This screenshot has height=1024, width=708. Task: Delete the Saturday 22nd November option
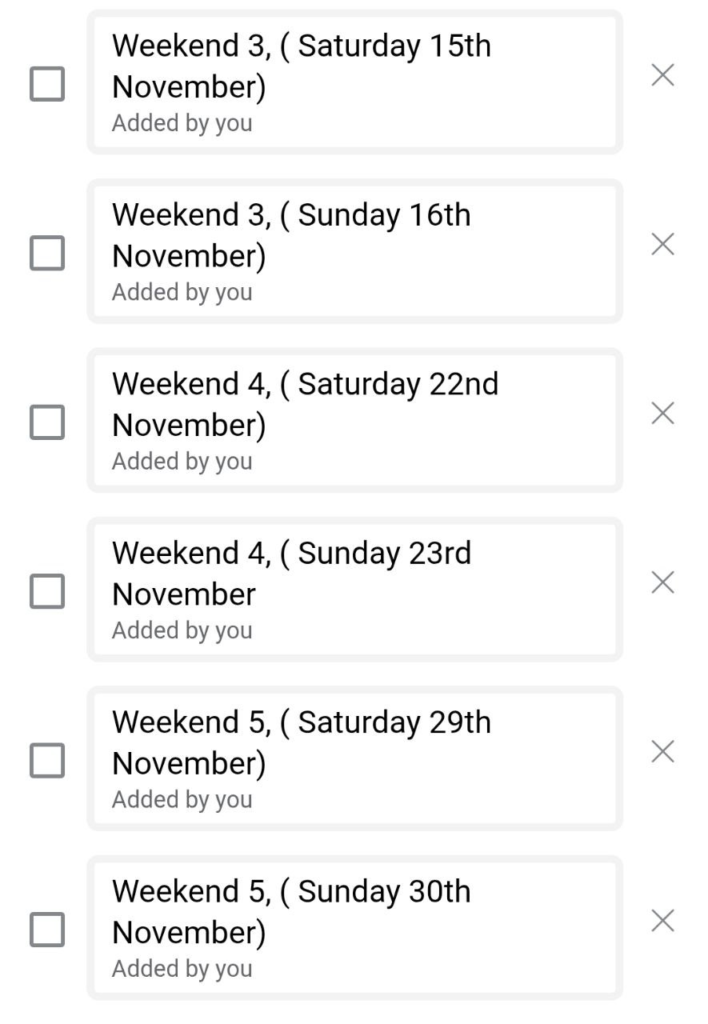pyautogui.click(x=662, y=413)
